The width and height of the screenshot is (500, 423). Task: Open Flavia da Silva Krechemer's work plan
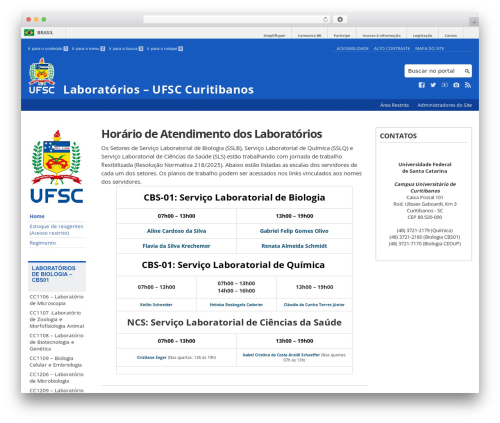176,246
